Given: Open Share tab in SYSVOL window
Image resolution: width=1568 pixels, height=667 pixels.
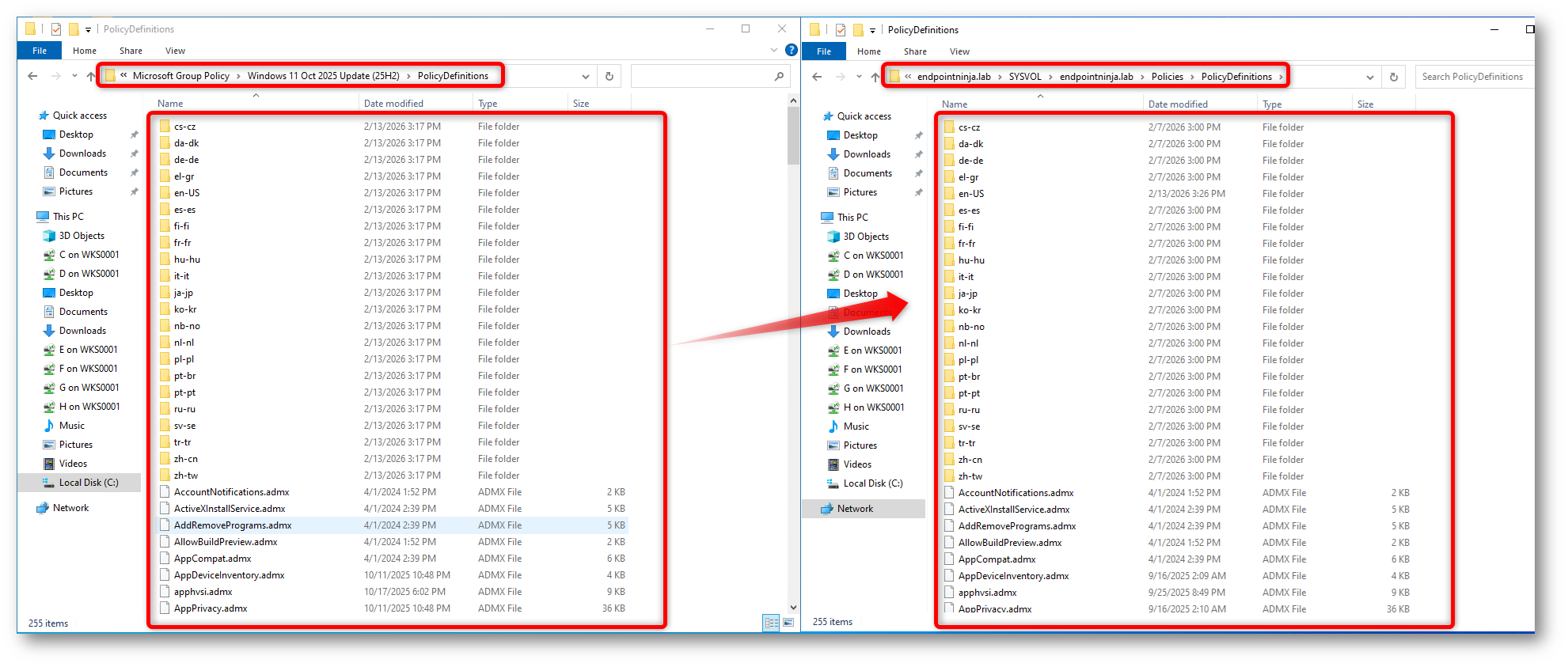Looking at the screenshot, I should (x=915, y=51).
